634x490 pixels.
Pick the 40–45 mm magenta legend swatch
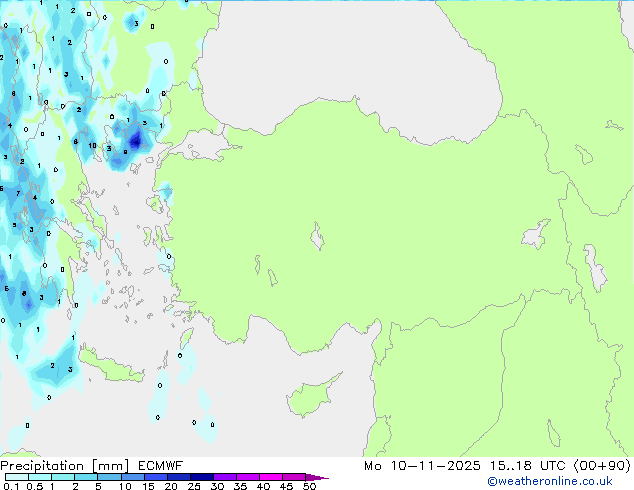coord(271,477)
